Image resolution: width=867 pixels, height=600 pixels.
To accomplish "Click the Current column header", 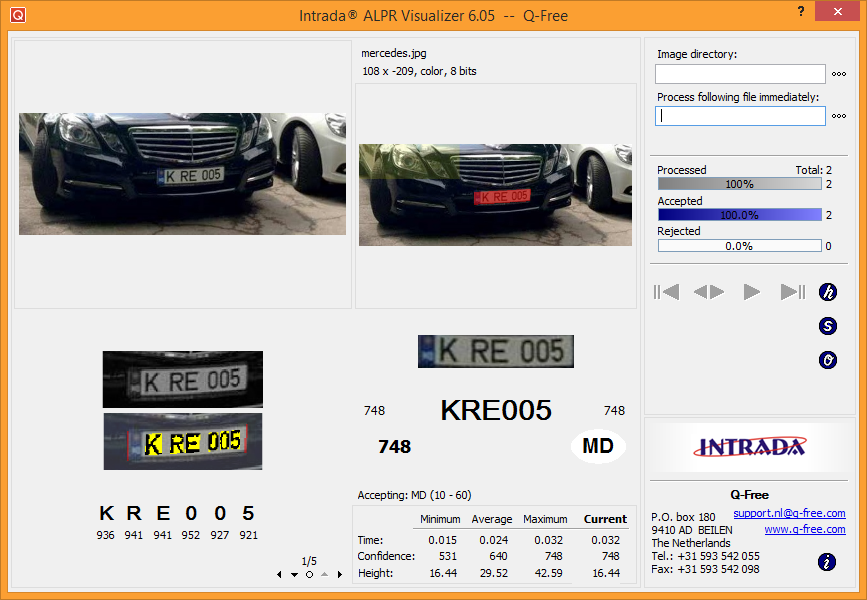I will 605,519.
